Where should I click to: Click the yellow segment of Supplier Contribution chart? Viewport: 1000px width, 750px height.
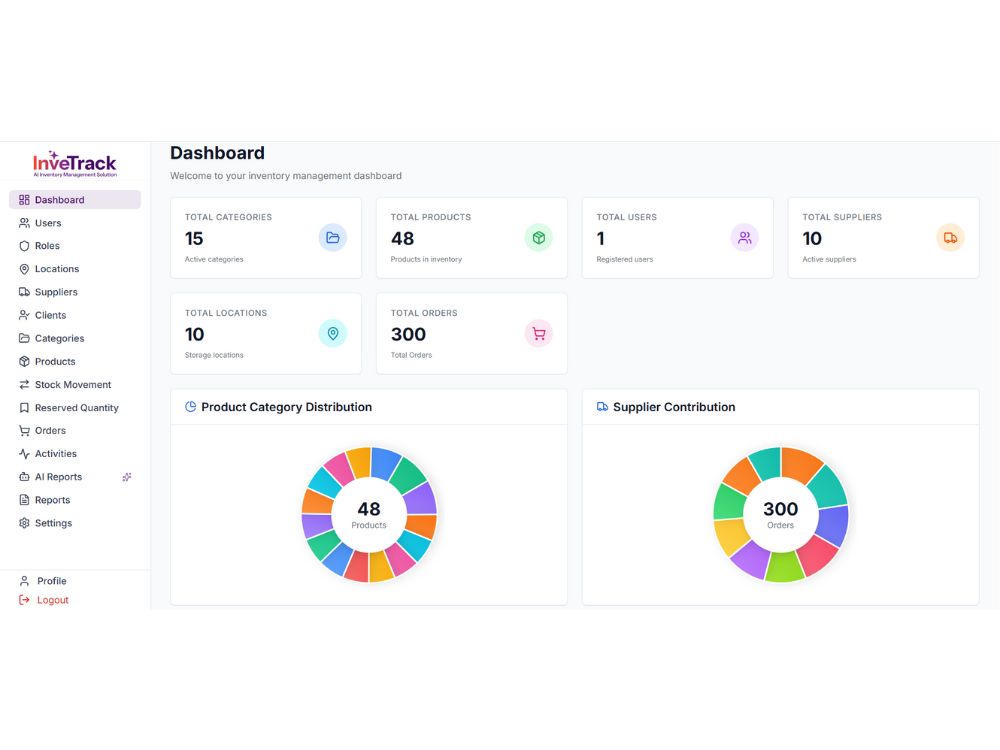pos(730,537)
